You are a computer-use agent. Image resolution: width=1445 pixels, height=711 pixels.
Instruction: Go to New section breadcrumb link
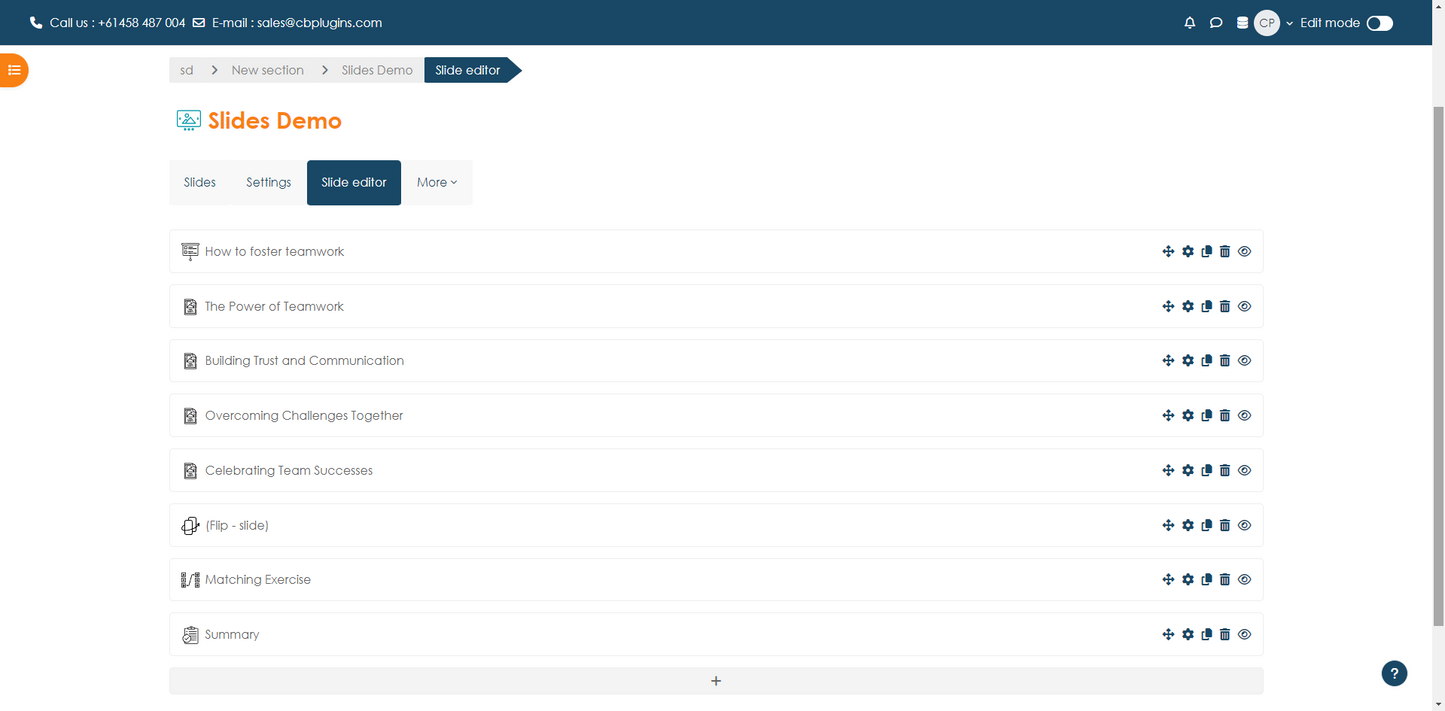coord(267,70)
